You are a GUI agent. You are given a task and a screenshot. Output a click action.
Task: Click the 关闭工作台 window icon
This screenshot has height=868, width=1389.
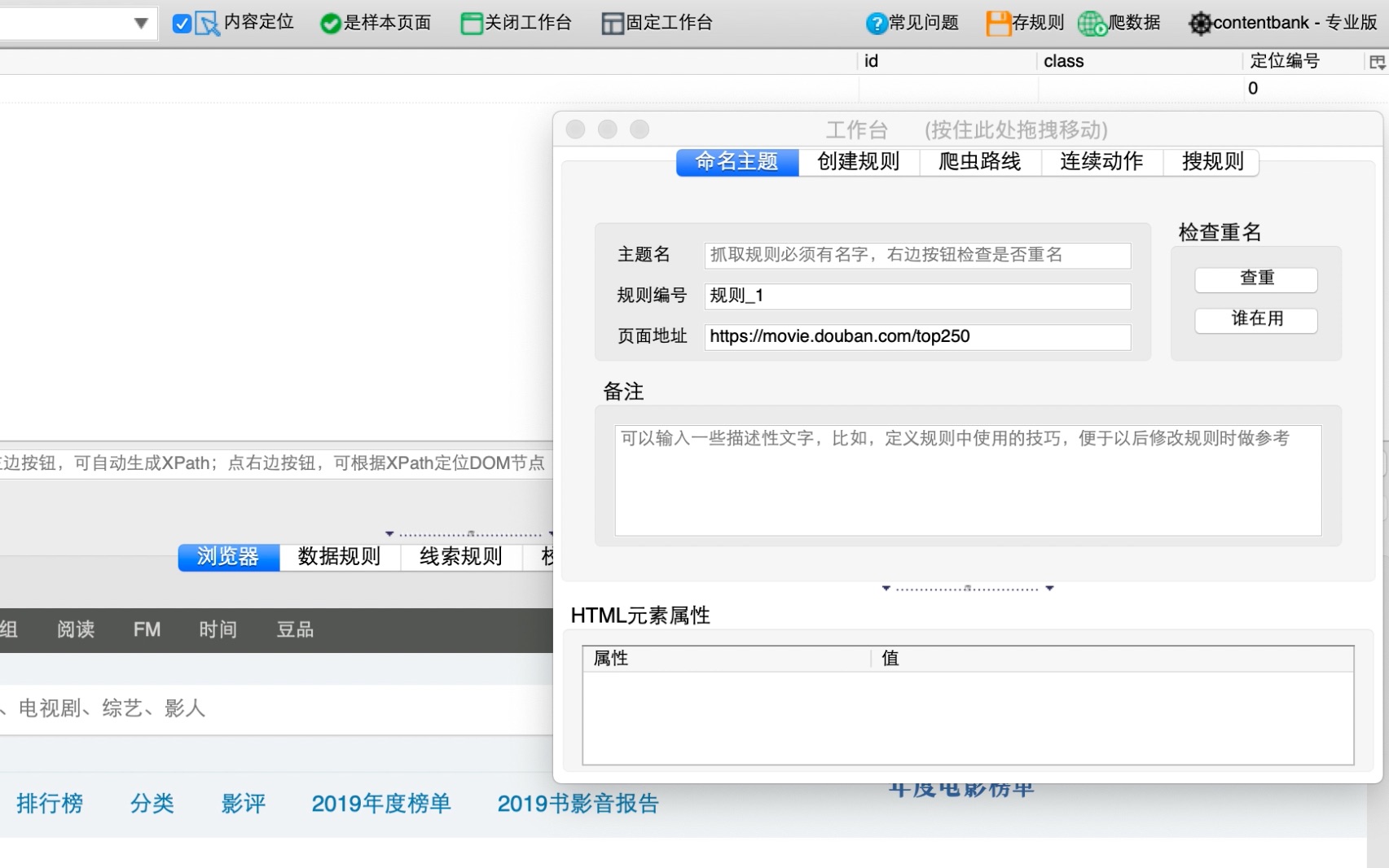coord(472,24)
